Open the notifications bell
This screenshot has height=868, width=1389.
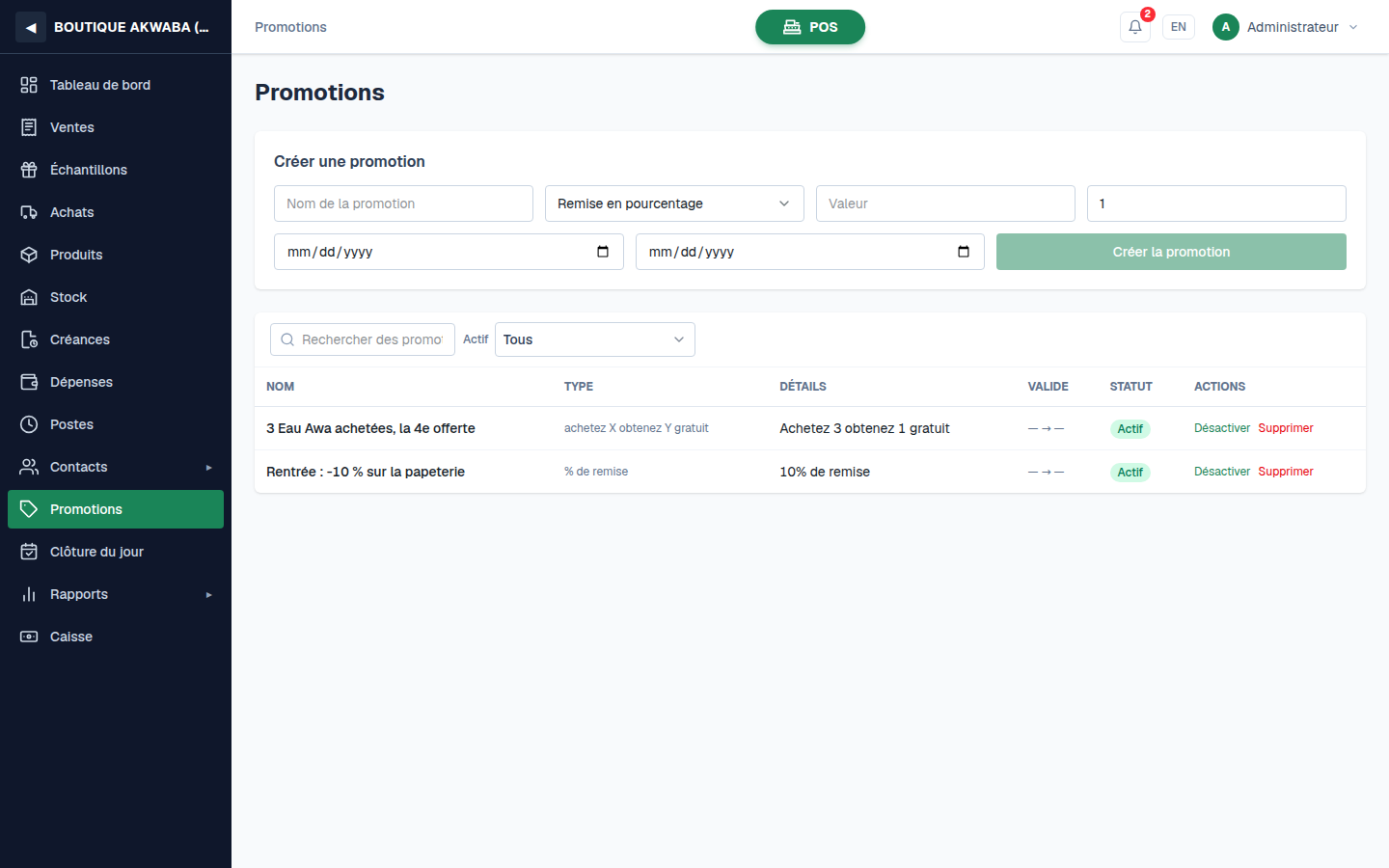click(1135, 27)
